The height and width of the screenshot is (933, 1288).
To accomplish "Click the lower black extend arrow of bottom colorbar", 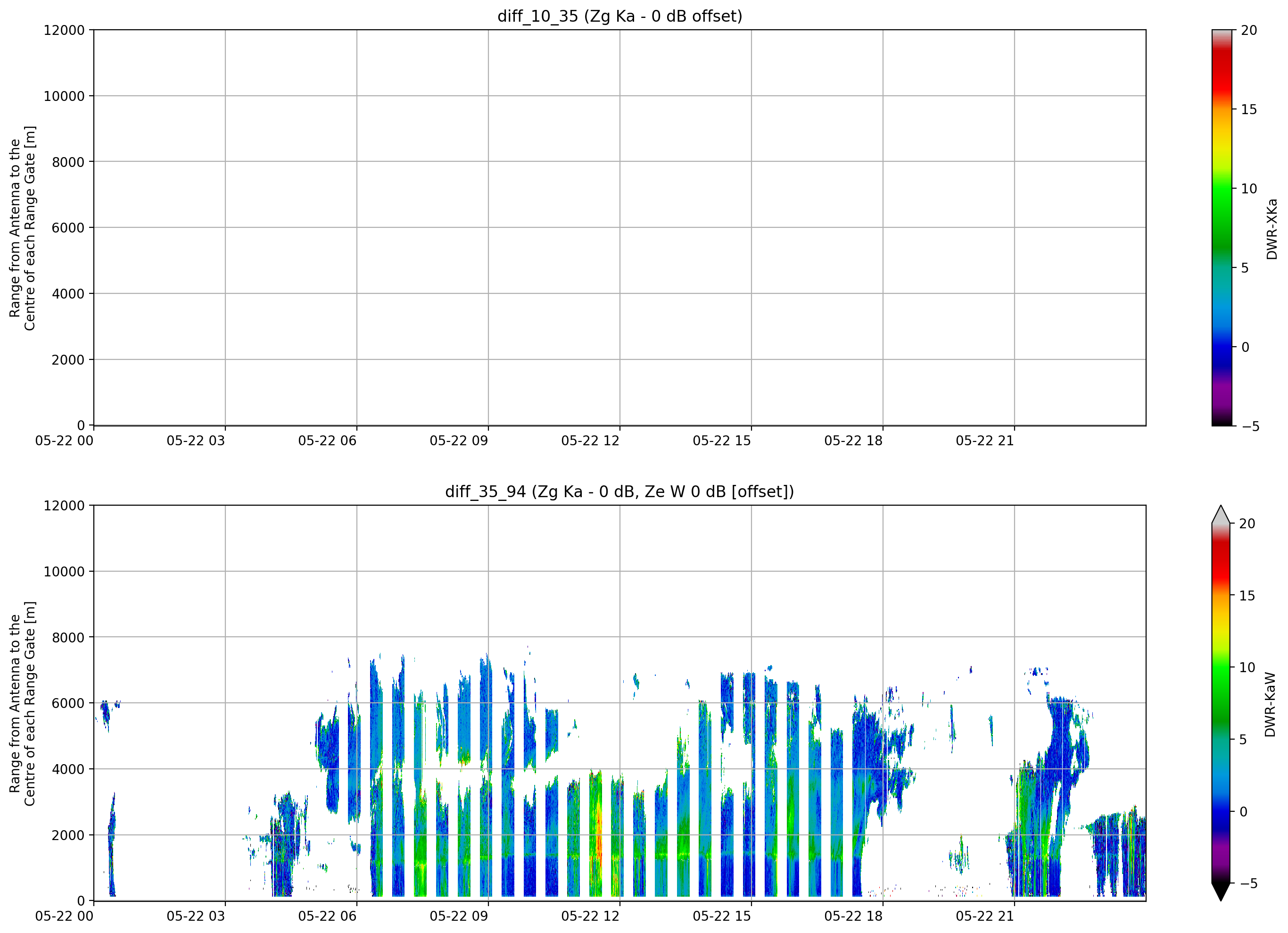I will coord(1221,892).
